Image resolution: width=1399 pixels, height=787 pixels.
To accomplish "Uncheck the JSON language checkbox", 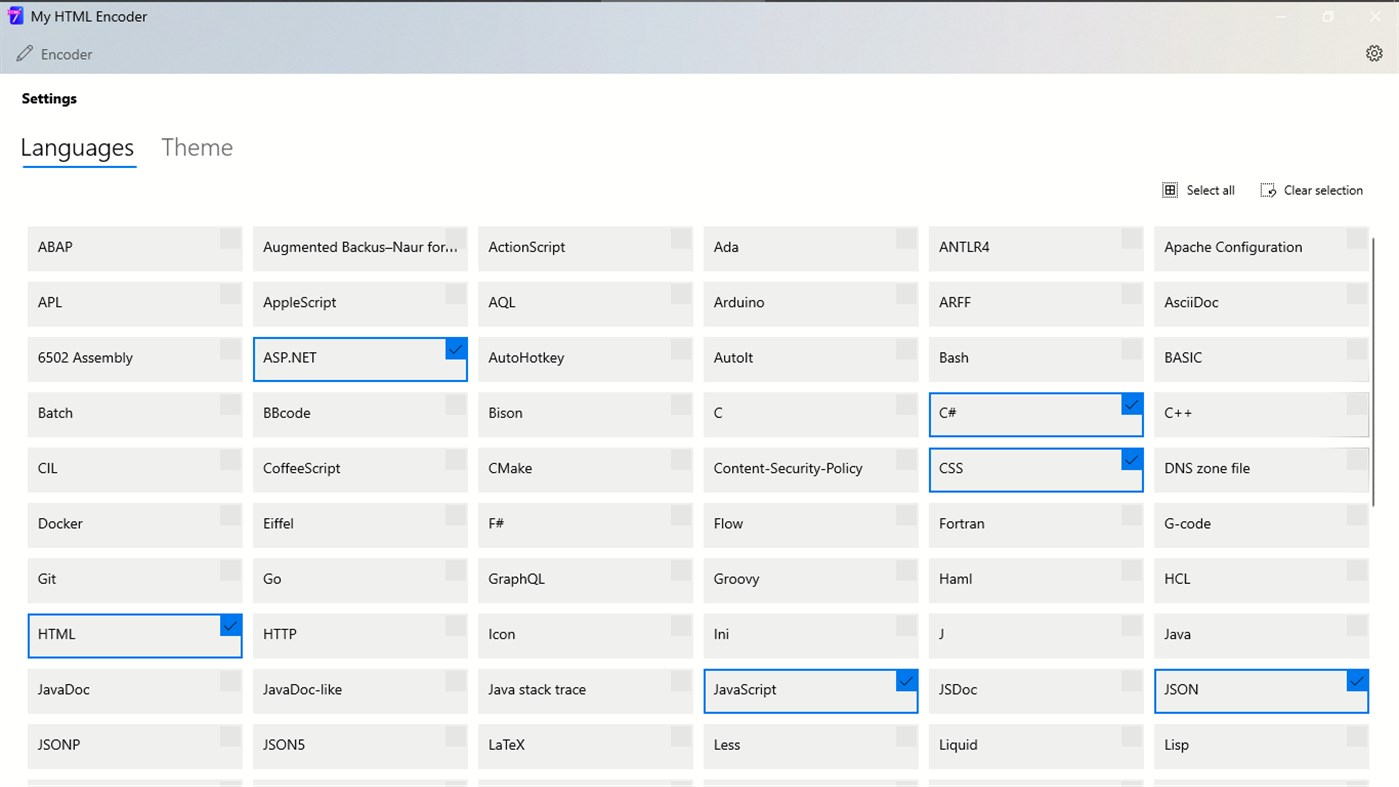I will click(x=1356, y=681).
